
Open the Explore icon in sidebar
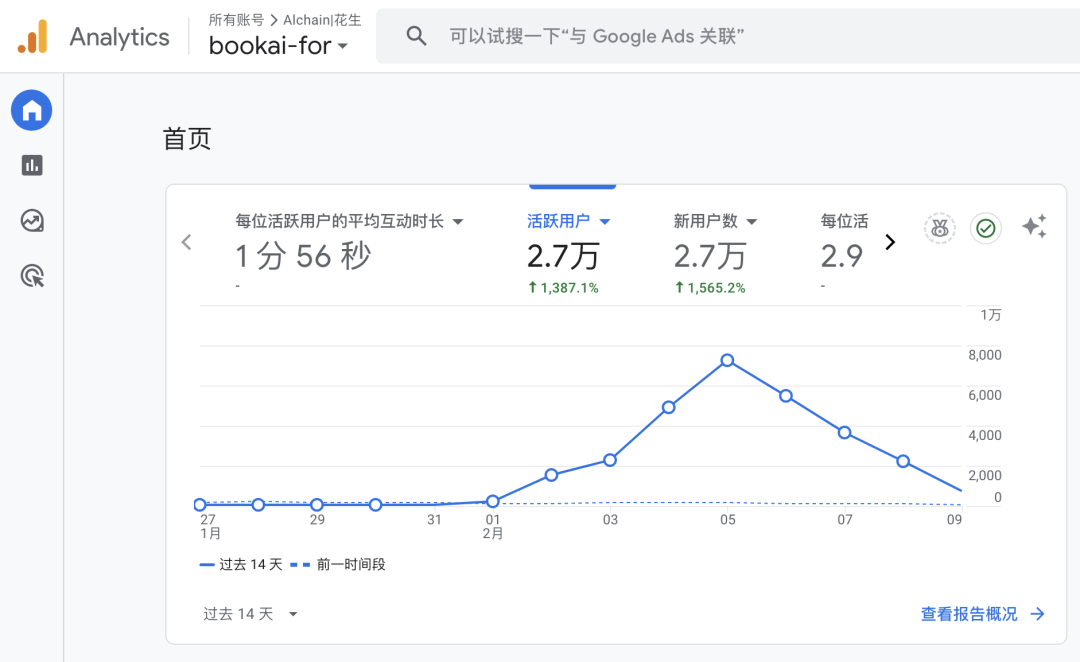(x=32, y=221)
